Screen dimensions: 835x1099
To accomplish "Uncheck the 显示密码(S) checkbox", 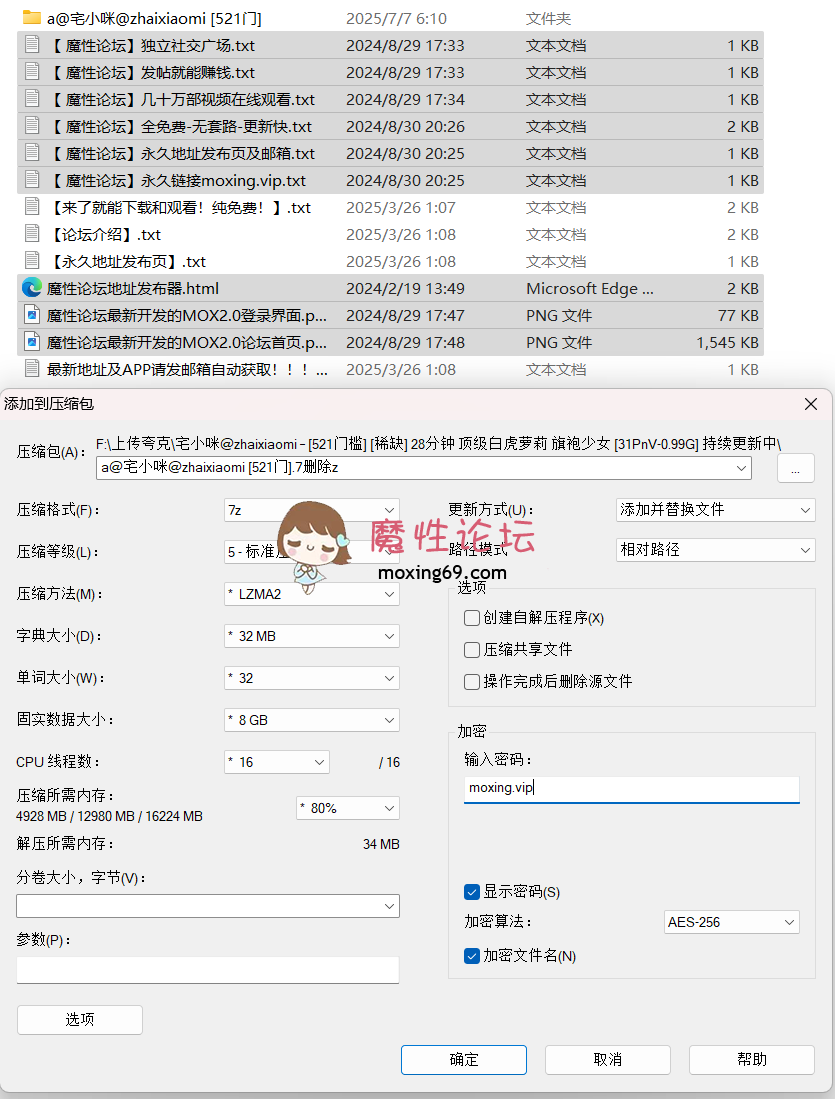I will [472, 892].
